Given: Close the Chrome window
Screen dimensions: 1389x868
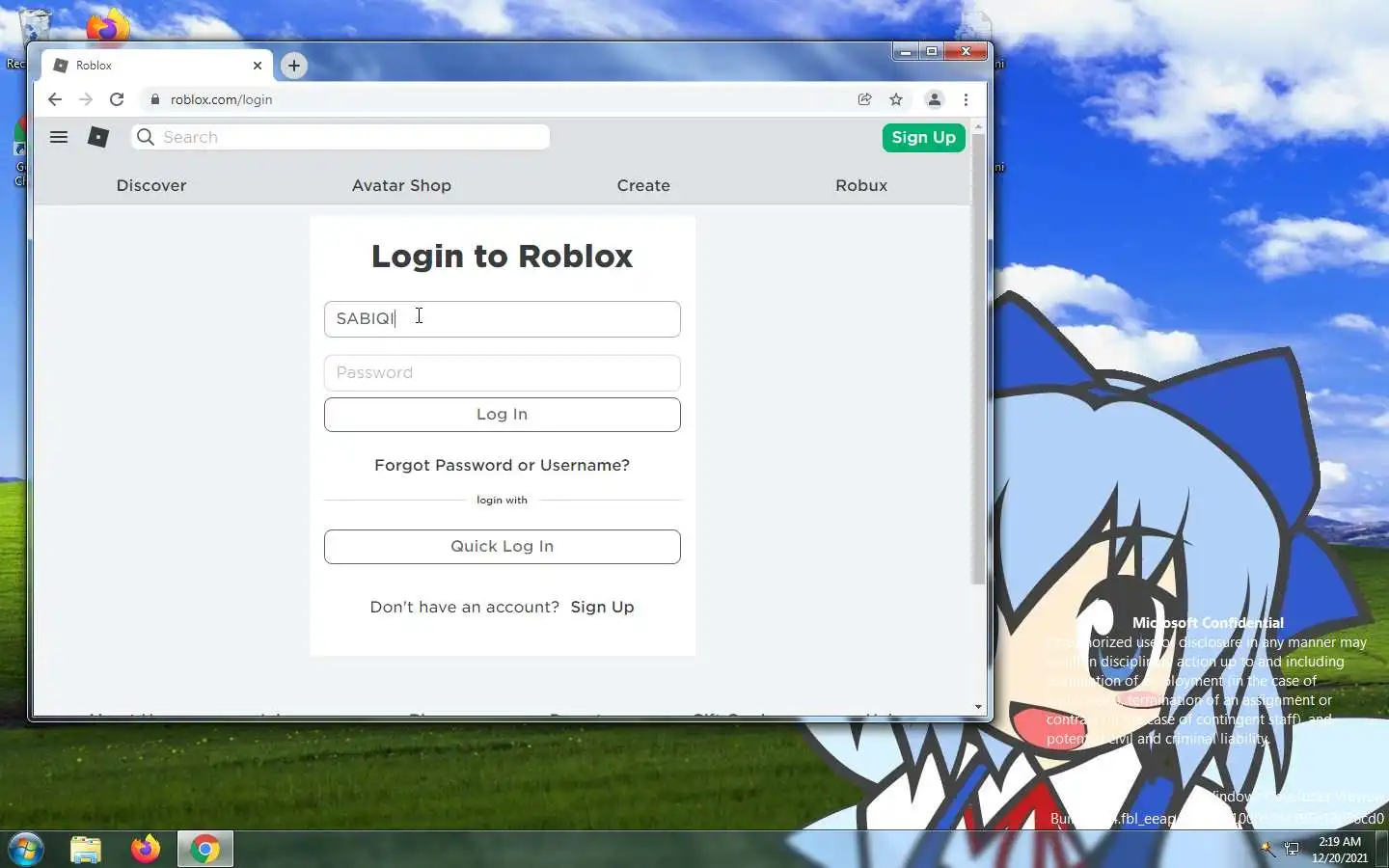Looking at the screenshot, I should (966, 51).
